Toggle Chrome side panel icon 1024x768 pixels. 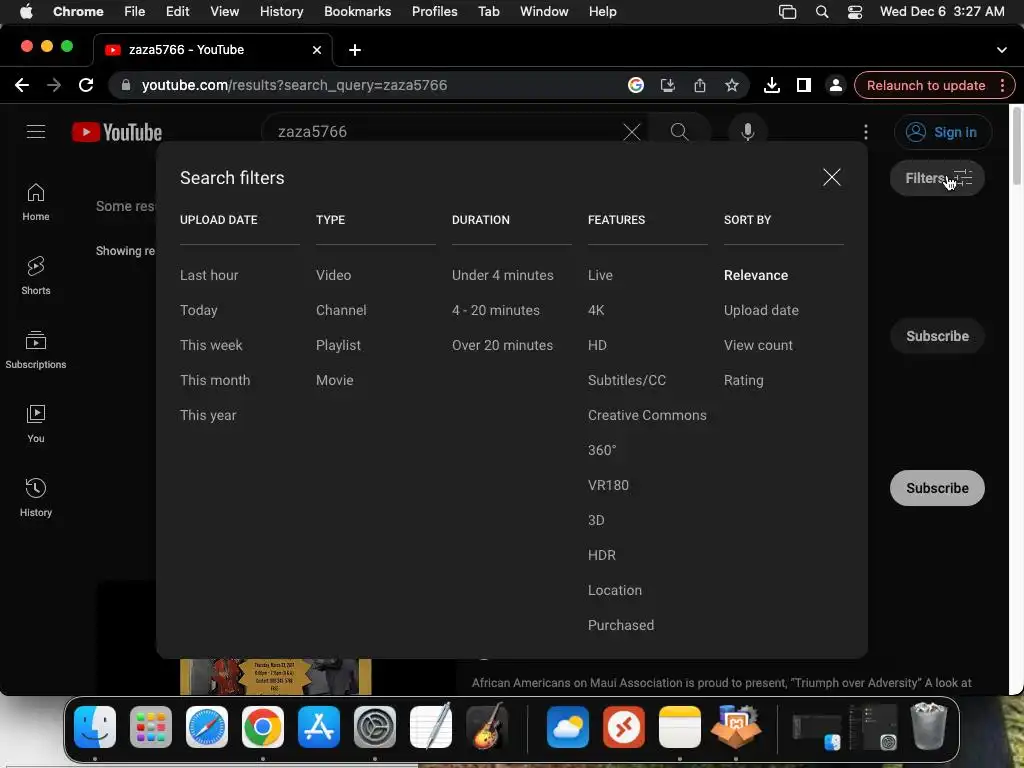803,86
